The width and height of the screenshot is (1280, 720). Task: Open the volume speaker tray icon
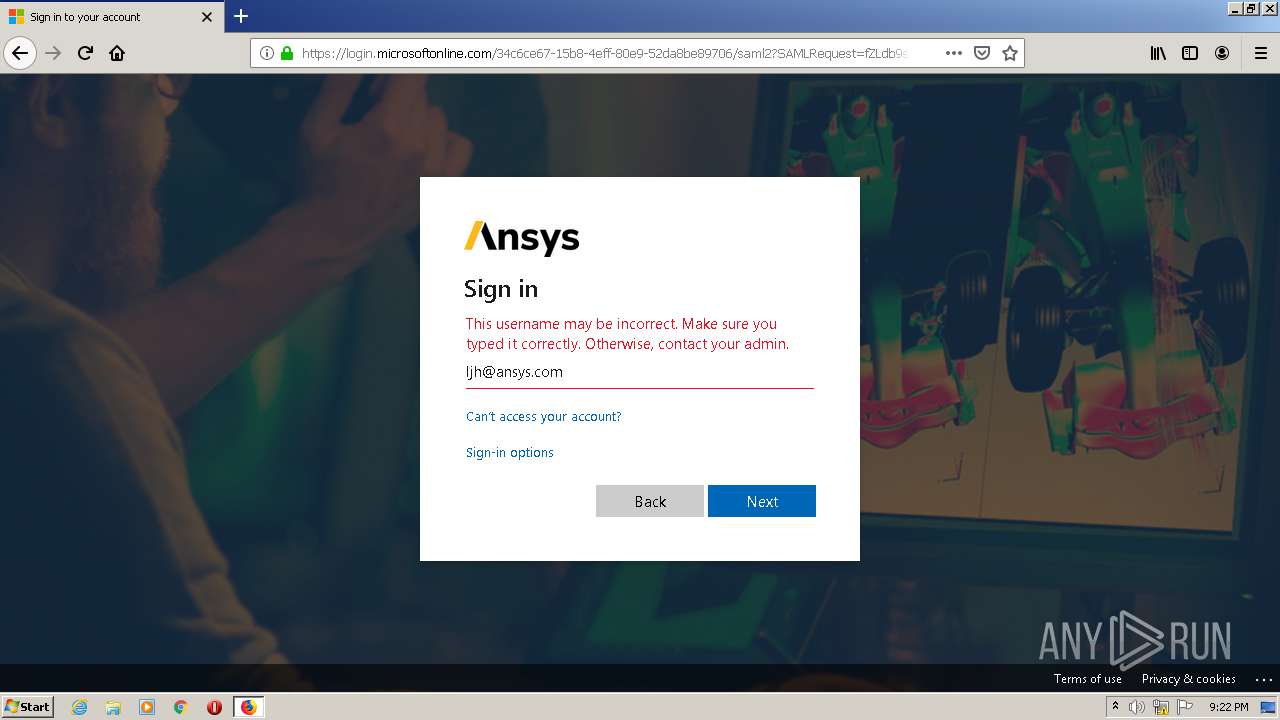(x=1137, y=707)
